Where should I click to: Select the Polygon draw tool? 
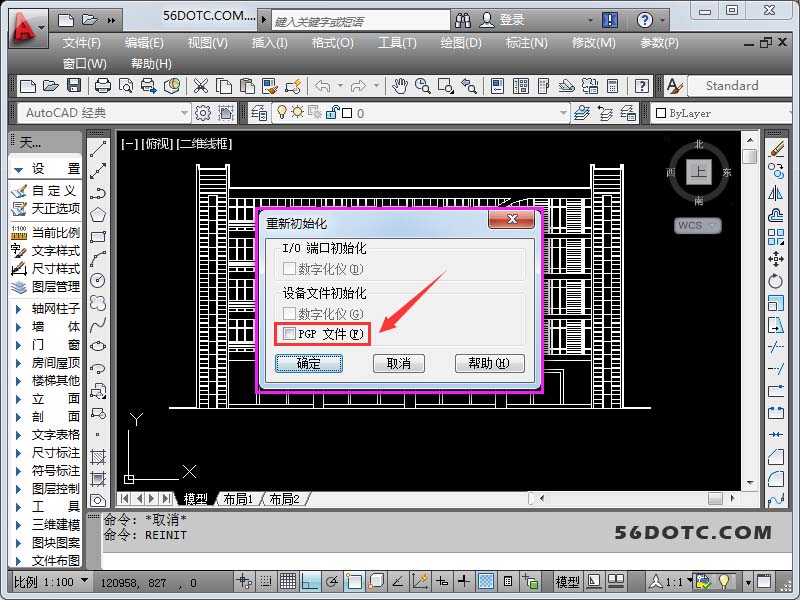click(x=98, y=214)
